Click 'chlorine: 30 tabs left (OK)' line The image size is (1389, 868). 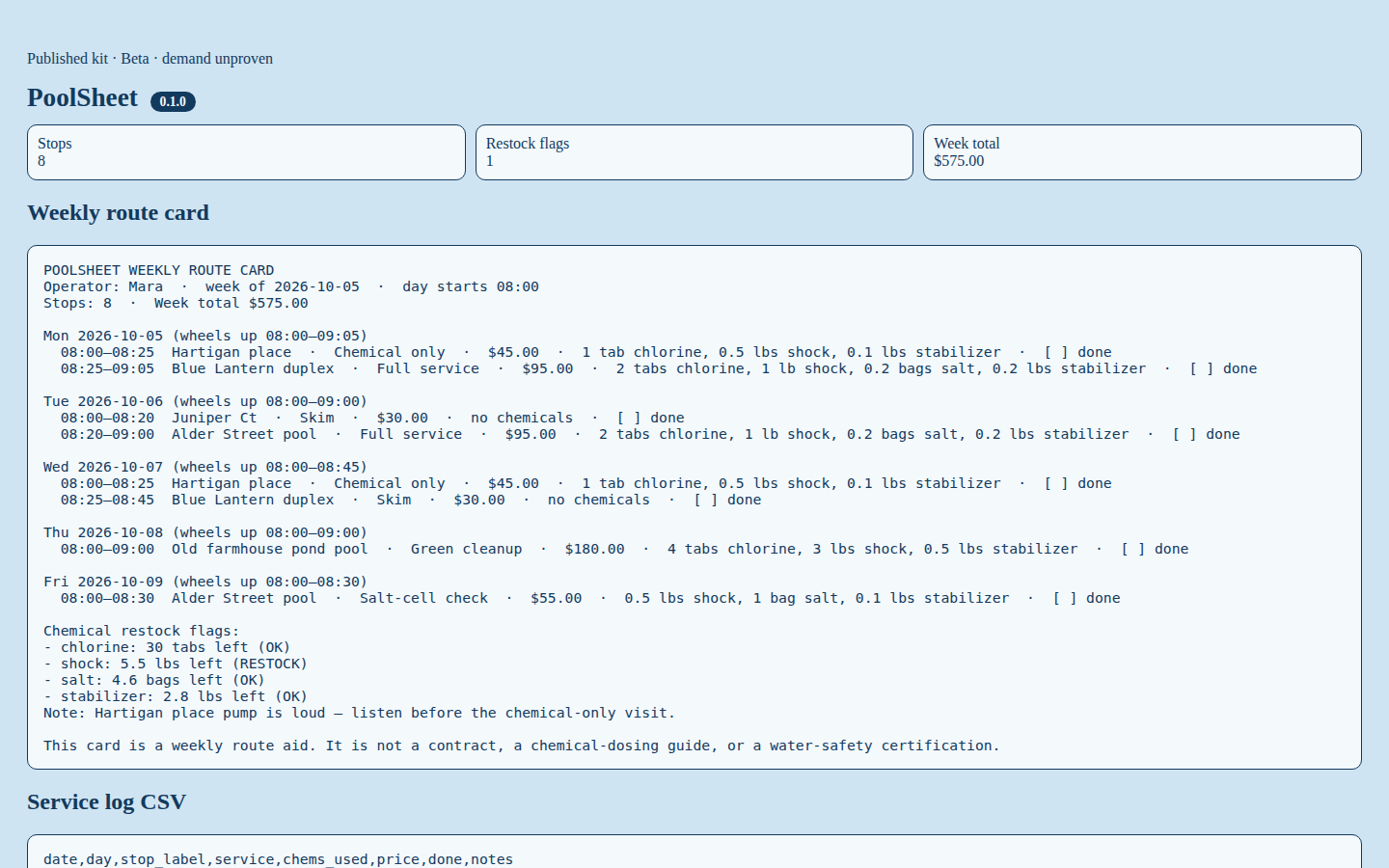167,647
